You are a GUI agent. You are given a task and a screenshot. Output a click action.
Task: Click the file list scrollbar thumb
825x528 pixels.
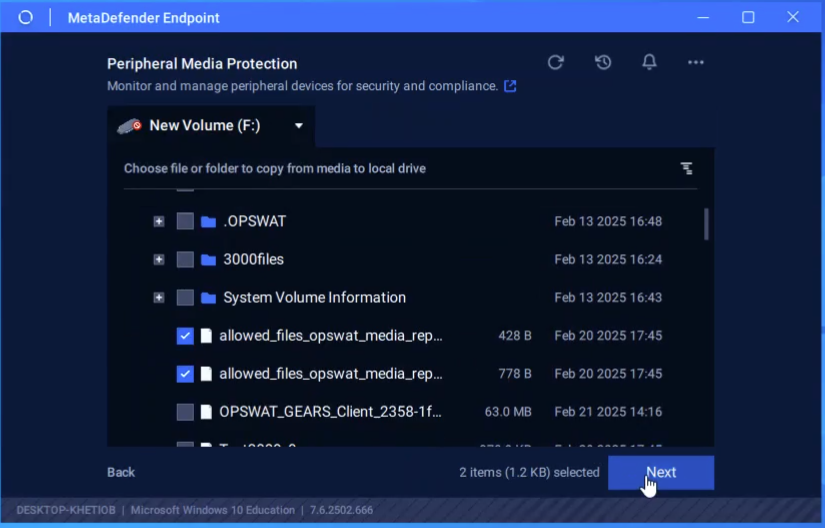(x=706, y=225)
